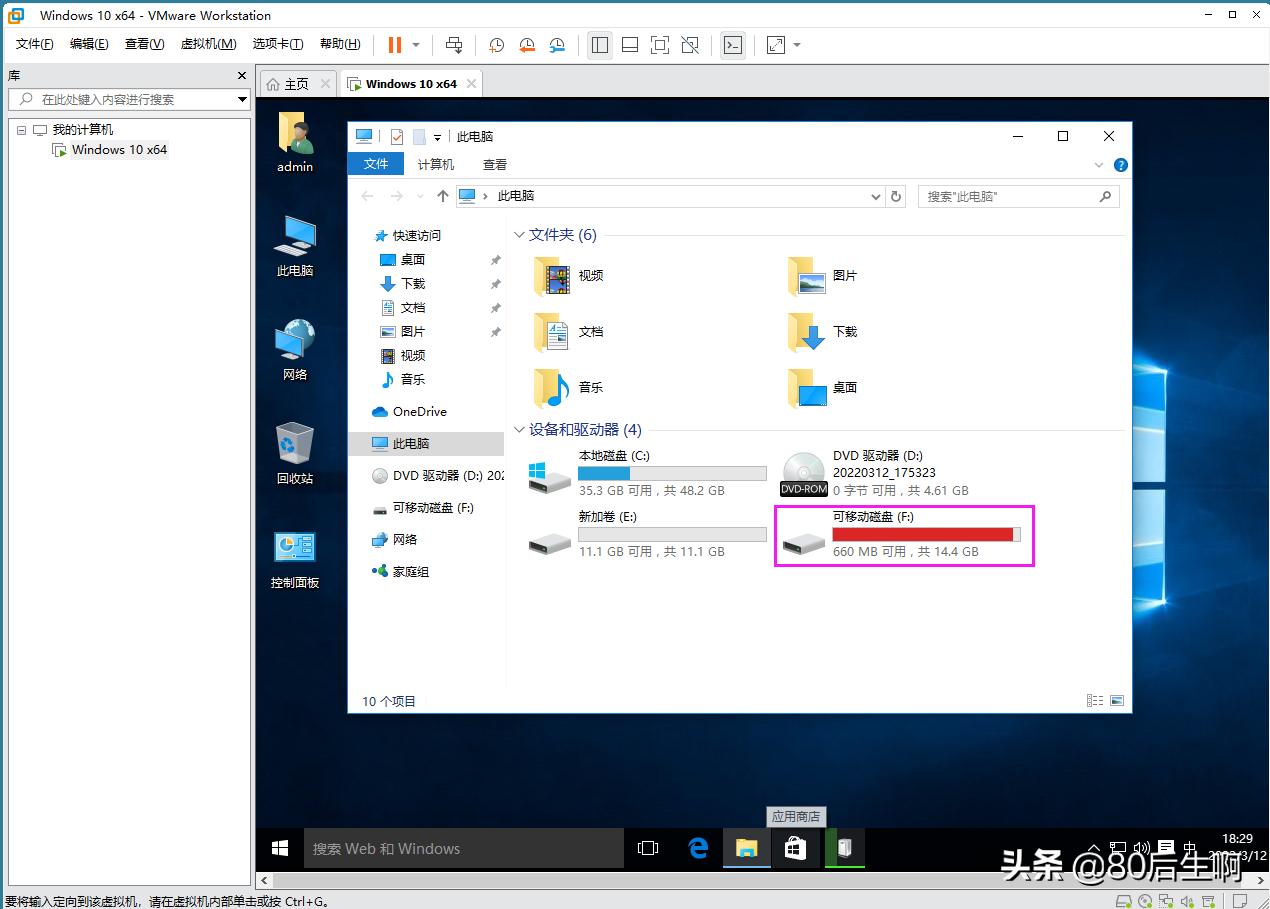Open 本地磁盘 (C:) drive
This screenshot has height=909, width=1270.
point(613,455)
